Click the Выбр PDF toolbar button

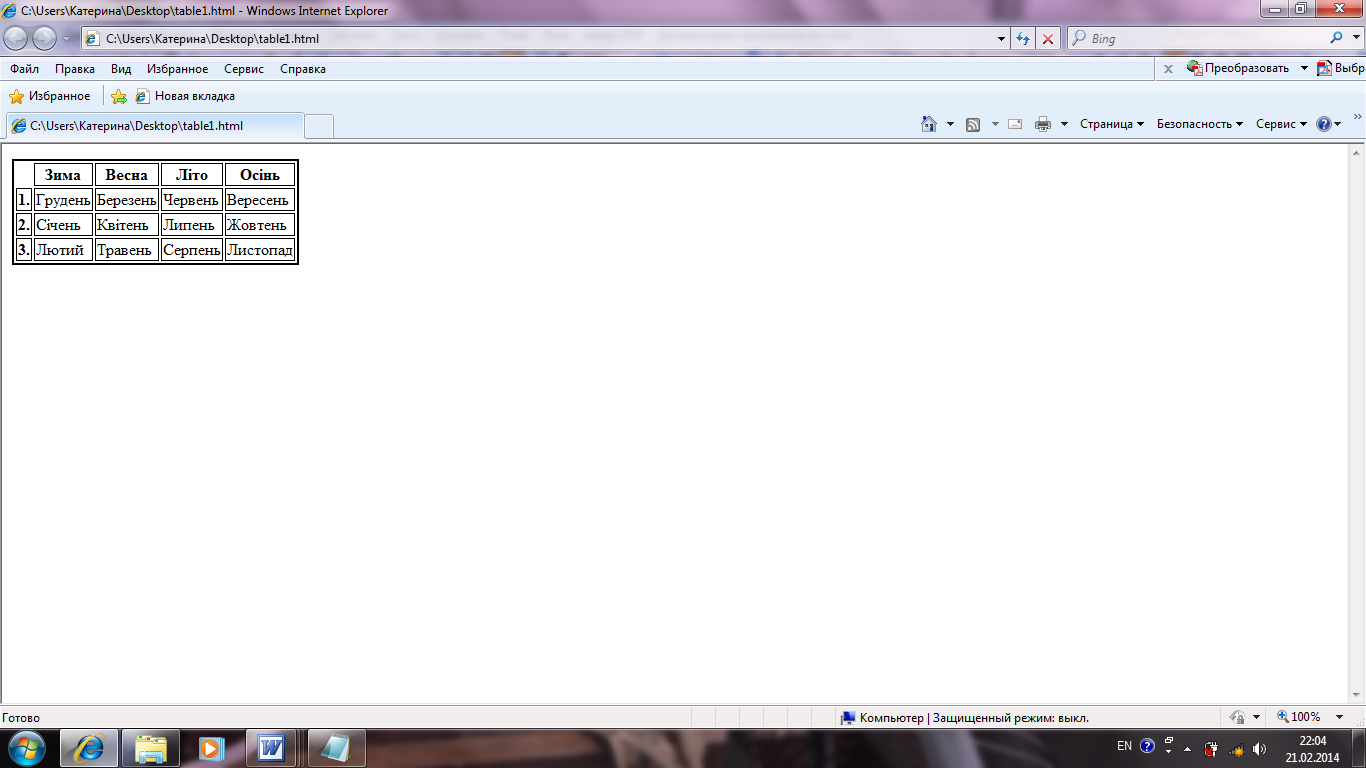(x=1341, y=68)
